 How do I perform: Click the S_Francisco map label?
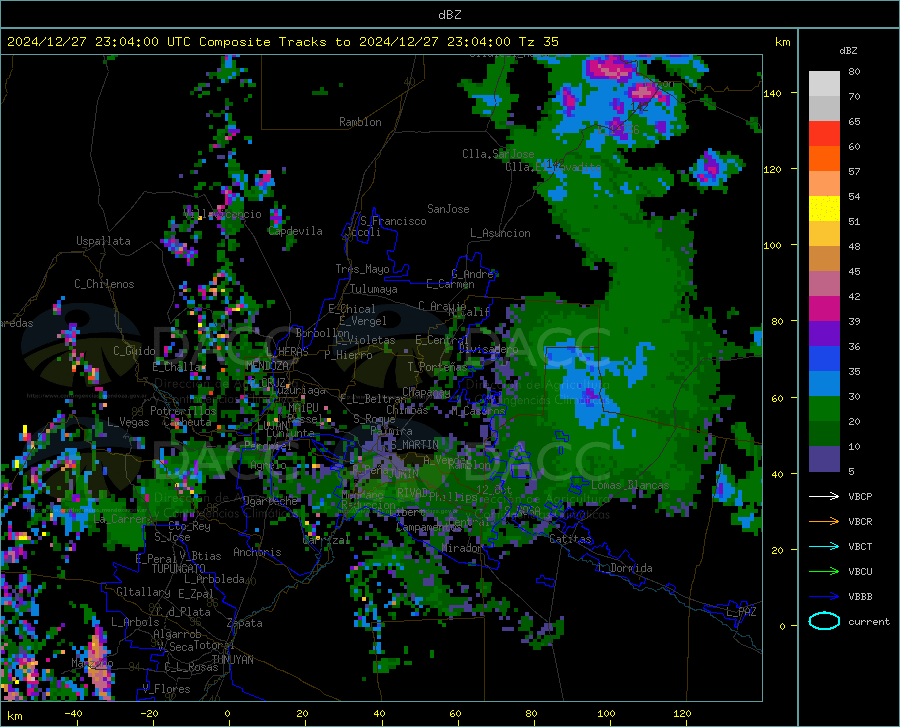pyautogui.click(x=393, y=221)
